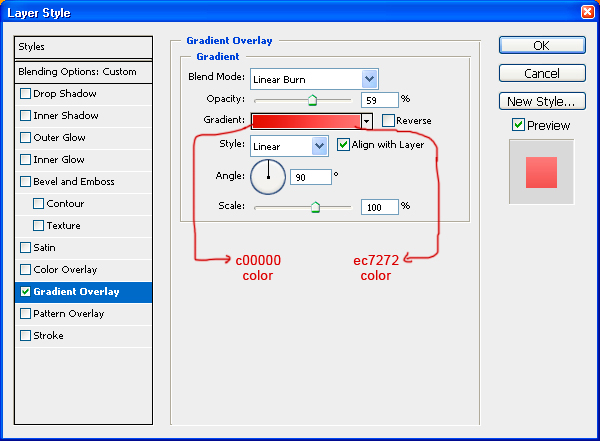Confirm with the OK button
The image size is (600, 441).
click(x=542, y=46)
